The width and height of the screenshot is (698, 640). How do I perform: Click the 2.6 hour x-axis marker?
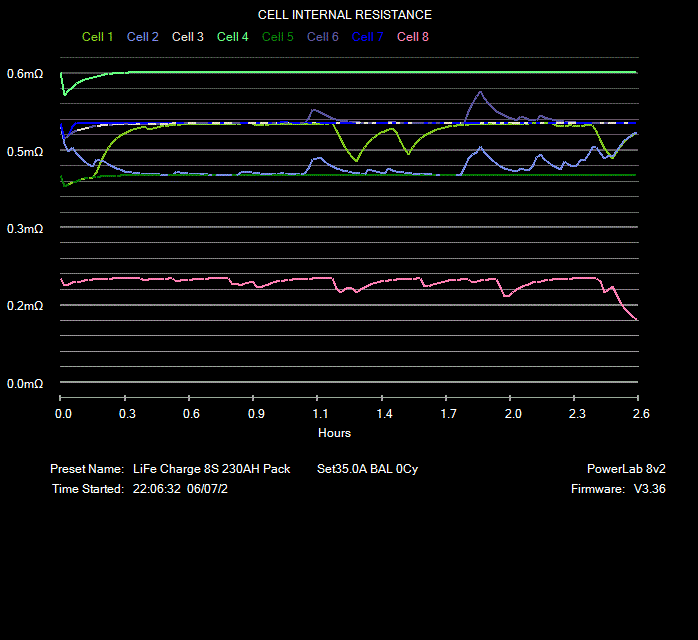[x=641, y=413]
